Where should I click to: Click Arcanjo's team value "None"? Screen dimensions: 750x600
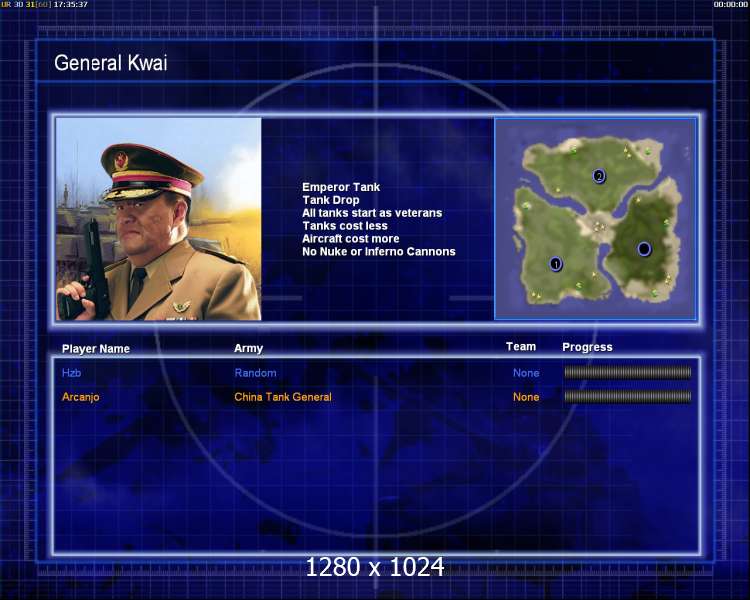coord(526,397)
